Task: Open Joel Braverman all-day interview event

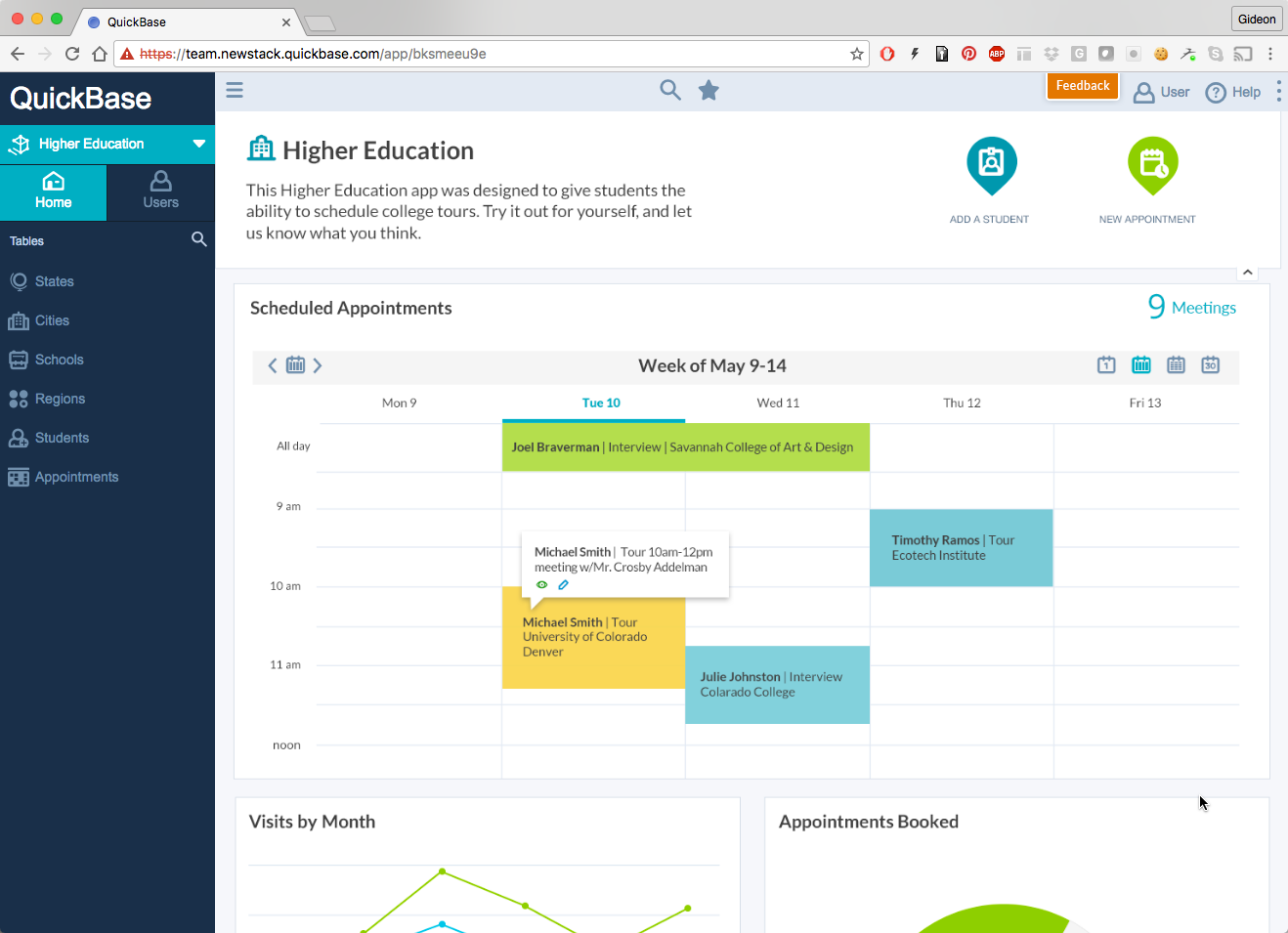Action: (686, 447)
